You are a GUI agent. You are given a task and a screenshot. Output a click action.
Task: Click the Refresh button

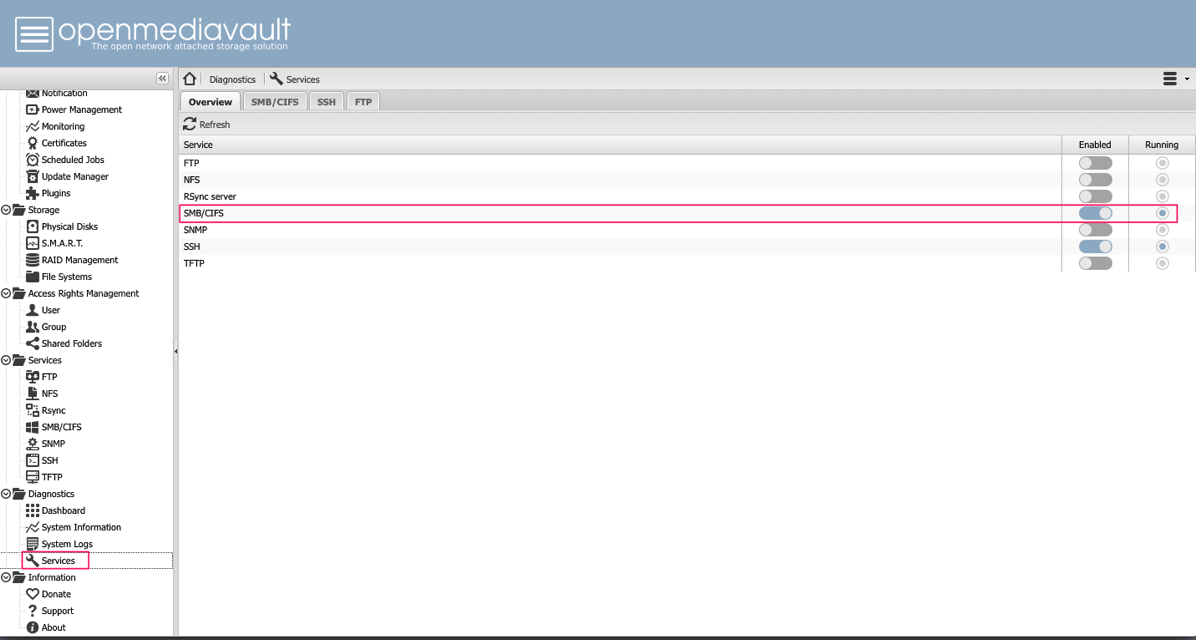(207, 124)
